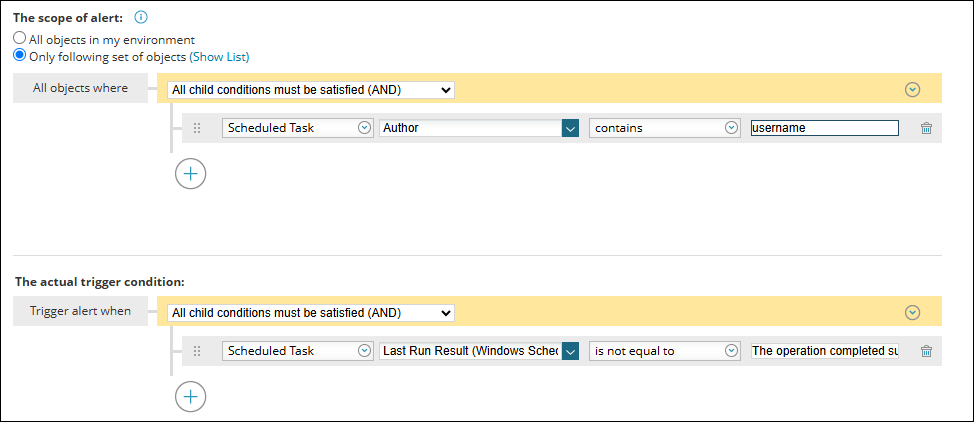Image resolution: width=974 pixels, height=422 pixels.
Task: Expand the trigger condition group options chevron
Action: (912, 312)
